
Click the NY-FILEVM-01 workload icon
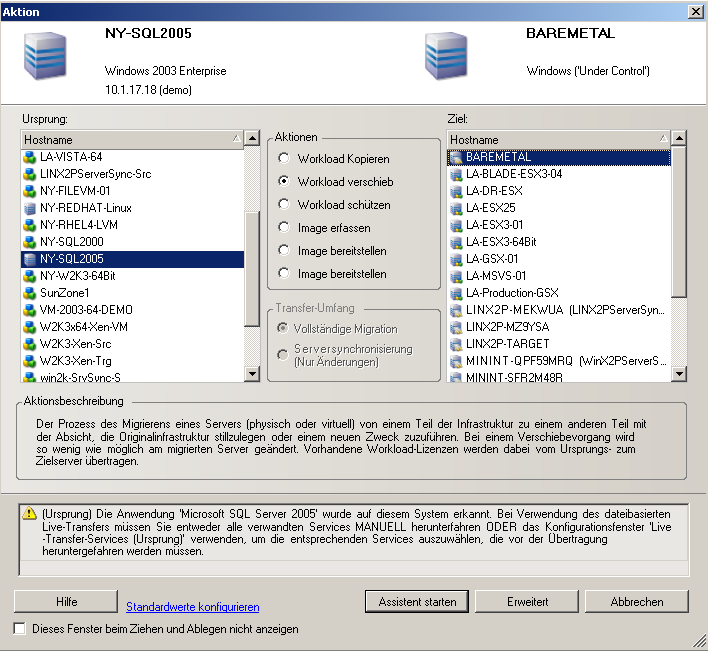click(x=29, y=191)
